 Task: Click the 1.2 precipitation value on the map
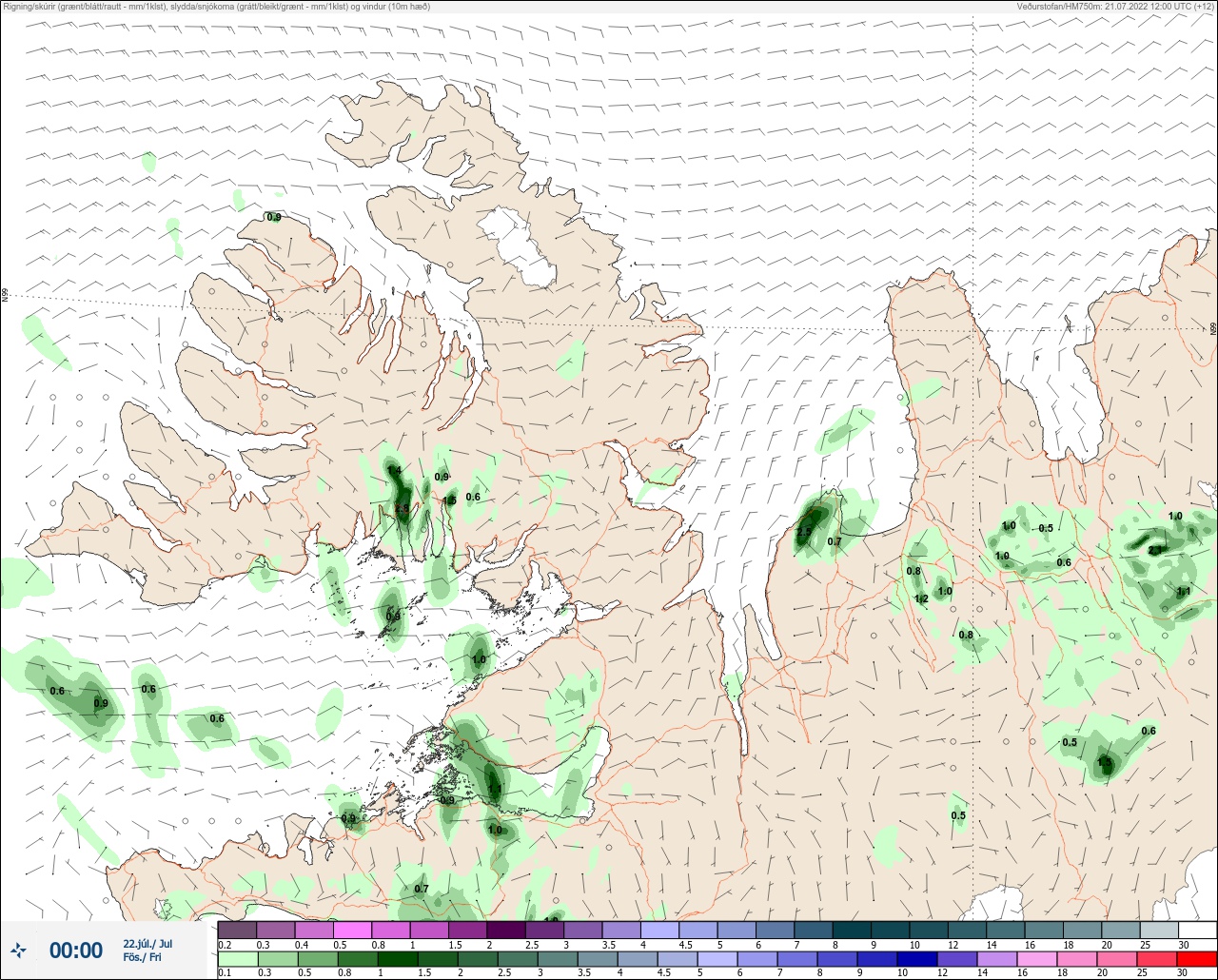921,599
